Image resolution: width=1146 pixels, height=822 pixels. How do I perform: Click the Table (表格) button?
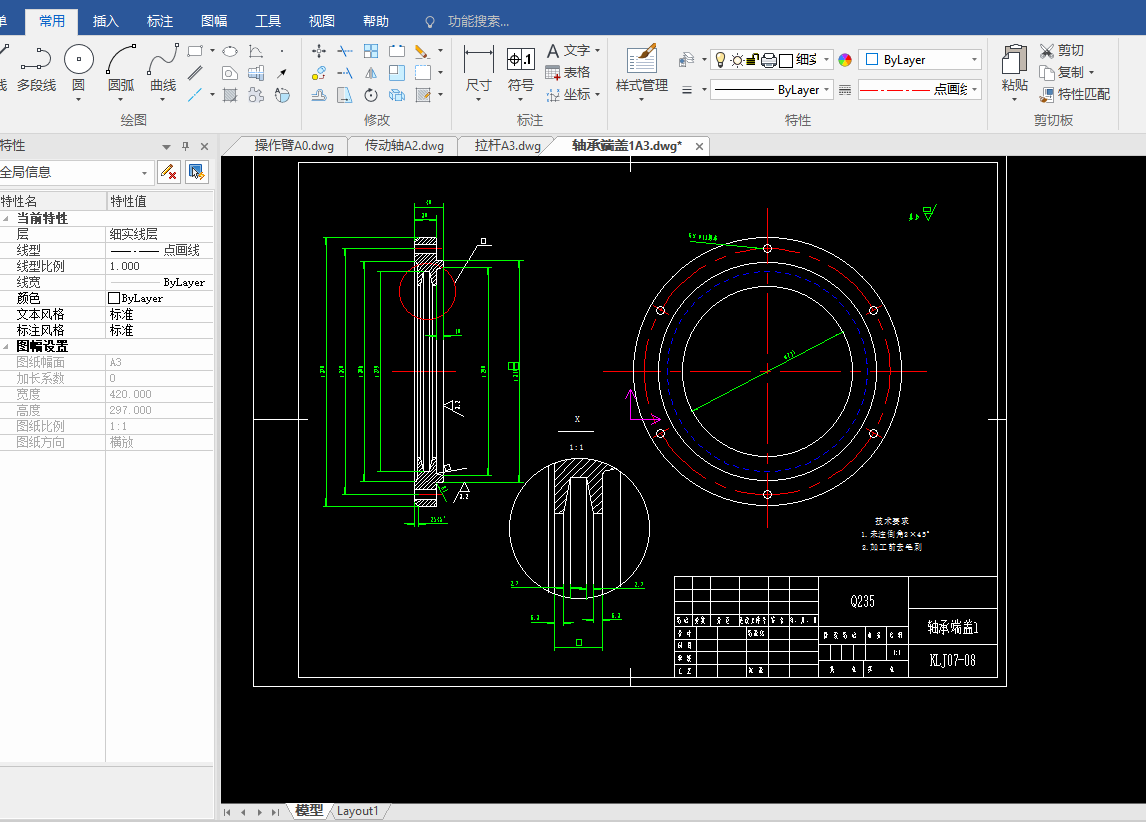567,72
